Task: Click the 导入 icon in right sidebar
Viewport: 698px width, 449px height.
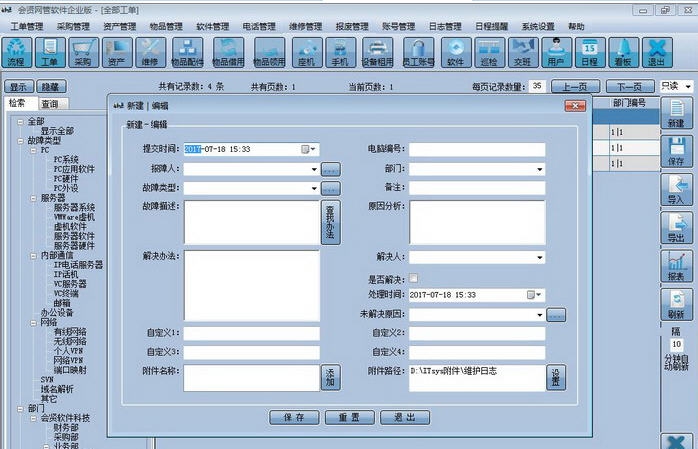Action: [677, 190]
